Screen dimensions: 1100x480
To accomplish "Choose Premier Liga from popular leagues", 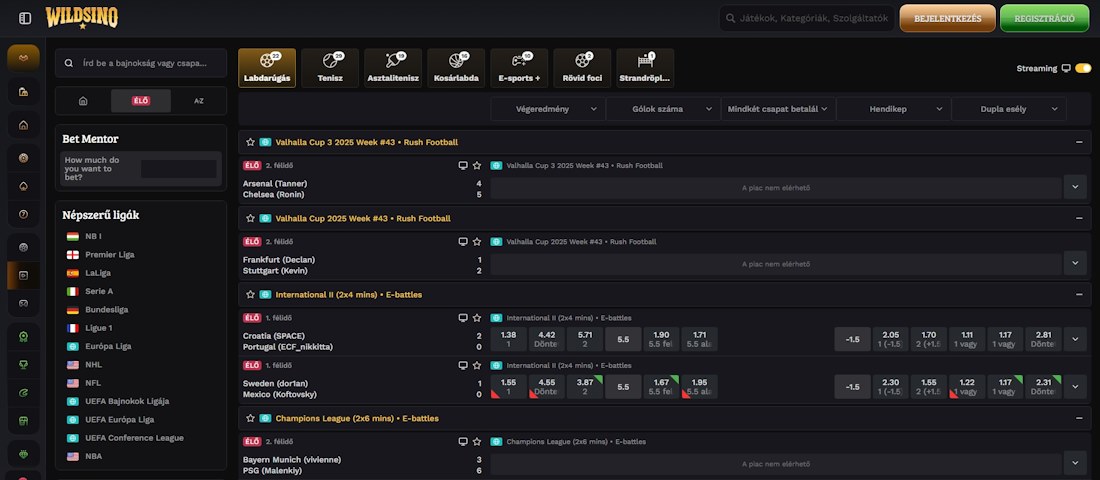I will (109, 254).
